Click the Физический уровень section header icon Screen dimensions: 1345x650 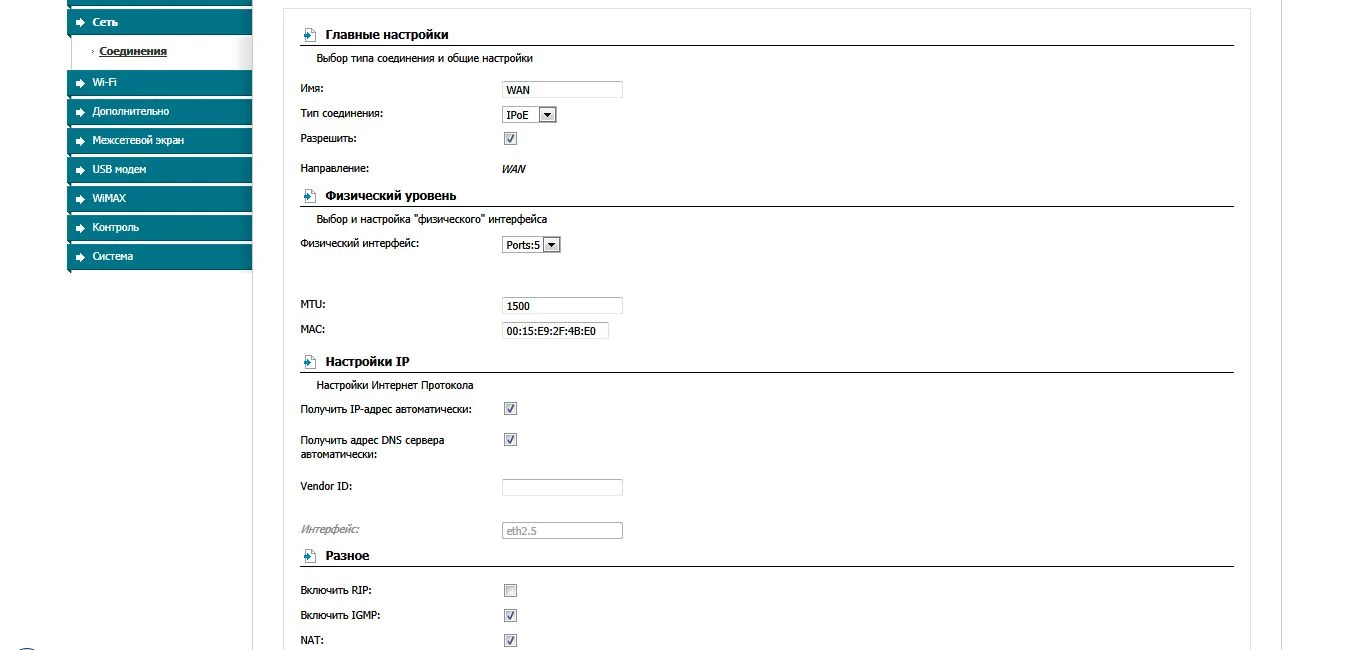(x=308, y=196)
